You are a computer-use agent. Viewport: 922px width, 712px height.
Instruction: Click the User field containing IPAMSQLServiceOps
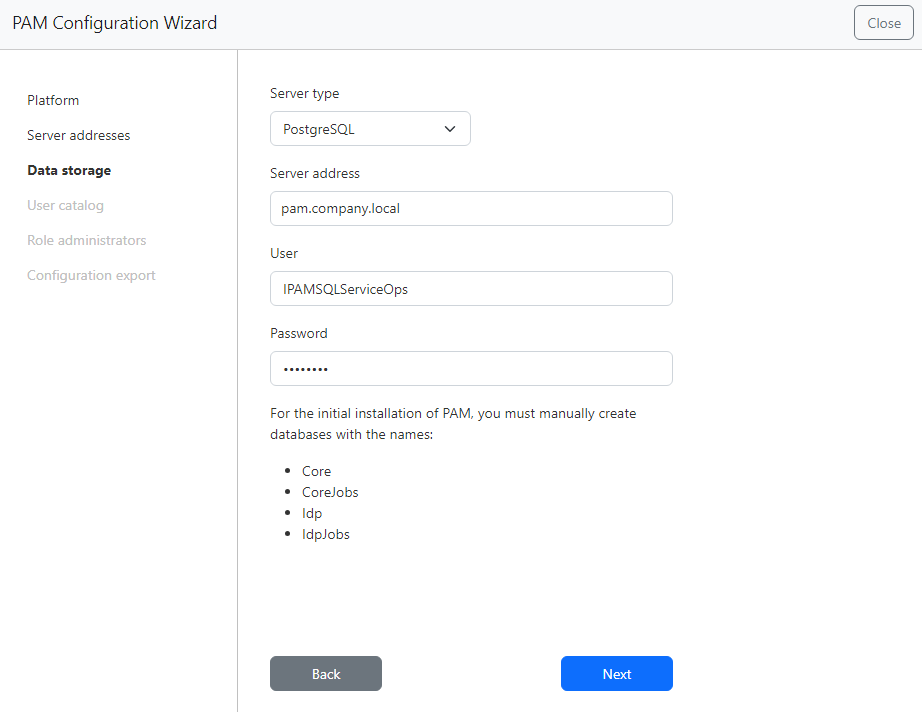tap(471, 289)
